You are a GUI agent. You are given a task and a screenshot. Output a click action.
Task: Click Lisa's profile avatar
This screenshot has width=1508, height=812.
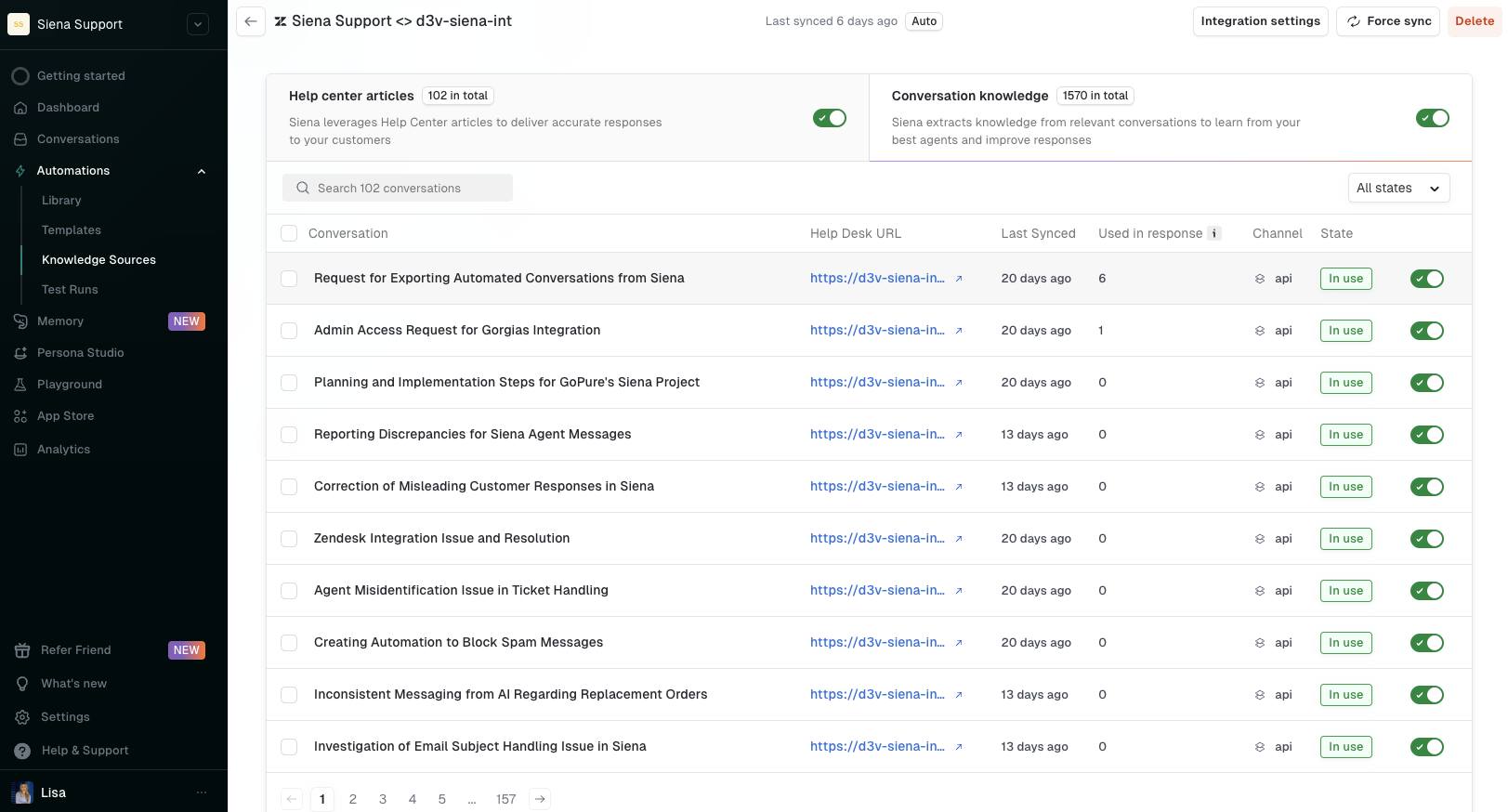point(22,792)
